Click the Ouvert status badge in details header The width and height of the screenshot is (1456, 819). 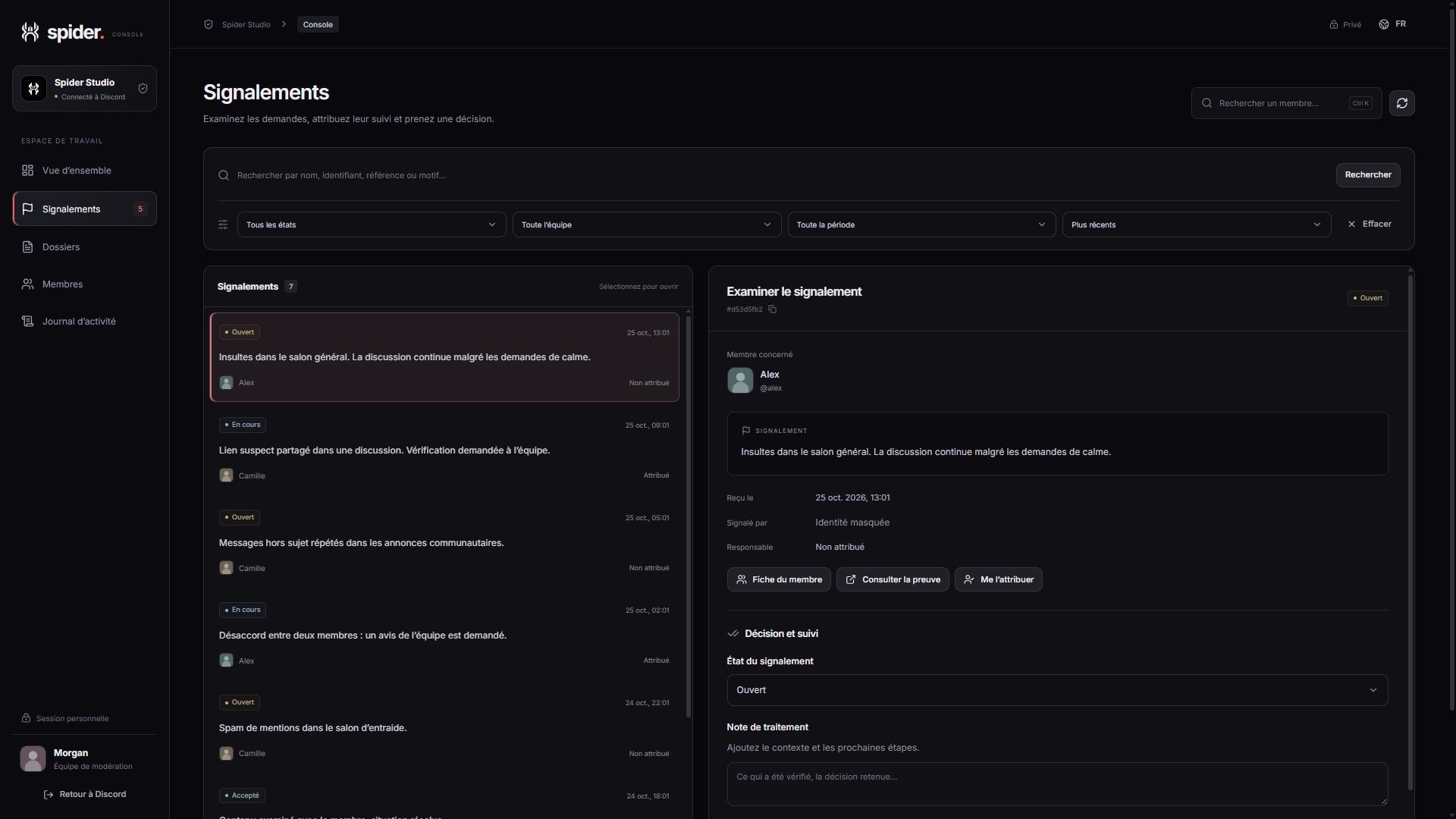tap(1367, 298)
